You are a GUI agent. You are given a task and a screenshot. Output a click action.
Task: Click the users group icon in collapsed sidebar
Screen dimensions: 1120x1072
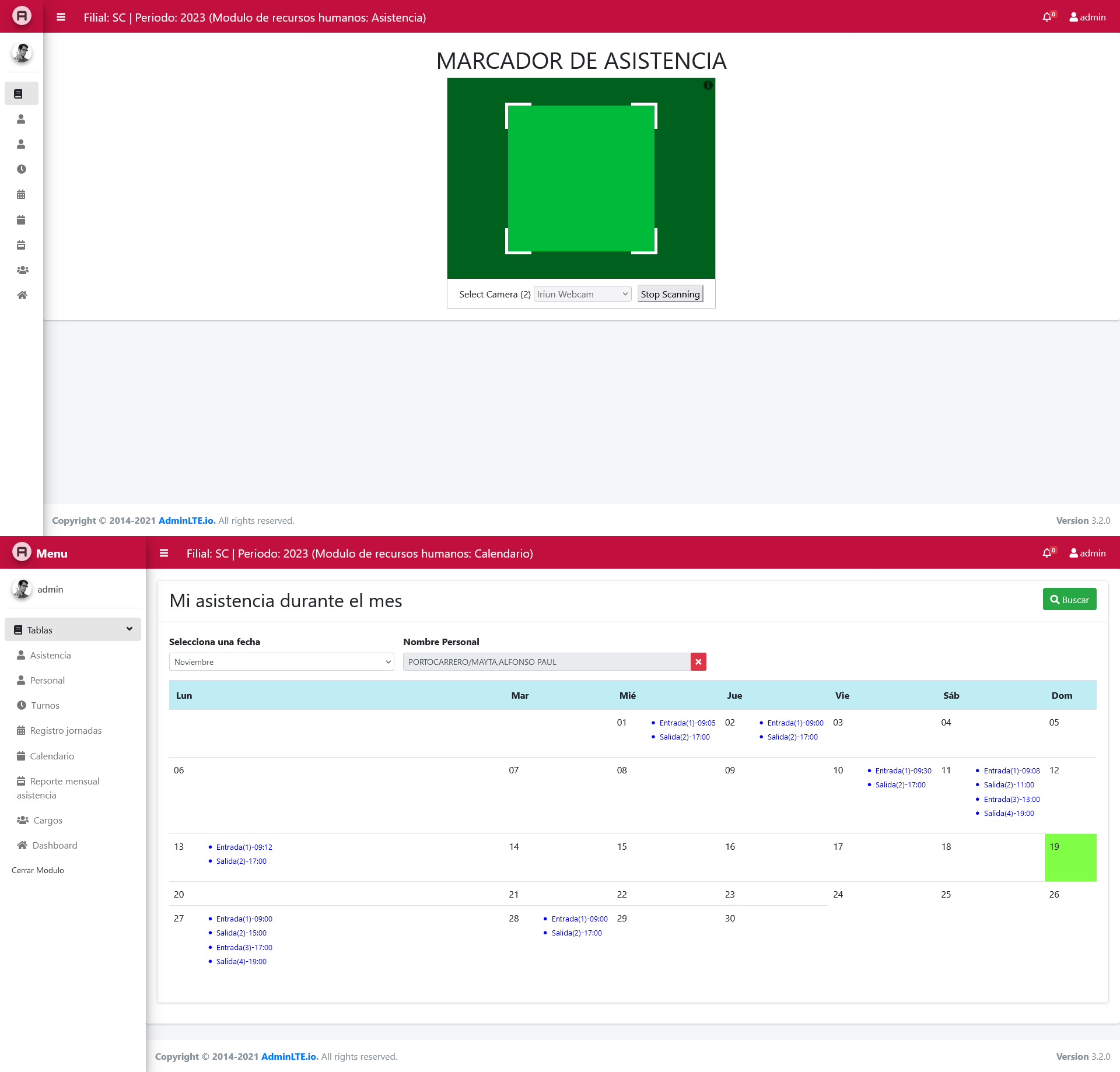pyautogui.click(x=22, y=270)
